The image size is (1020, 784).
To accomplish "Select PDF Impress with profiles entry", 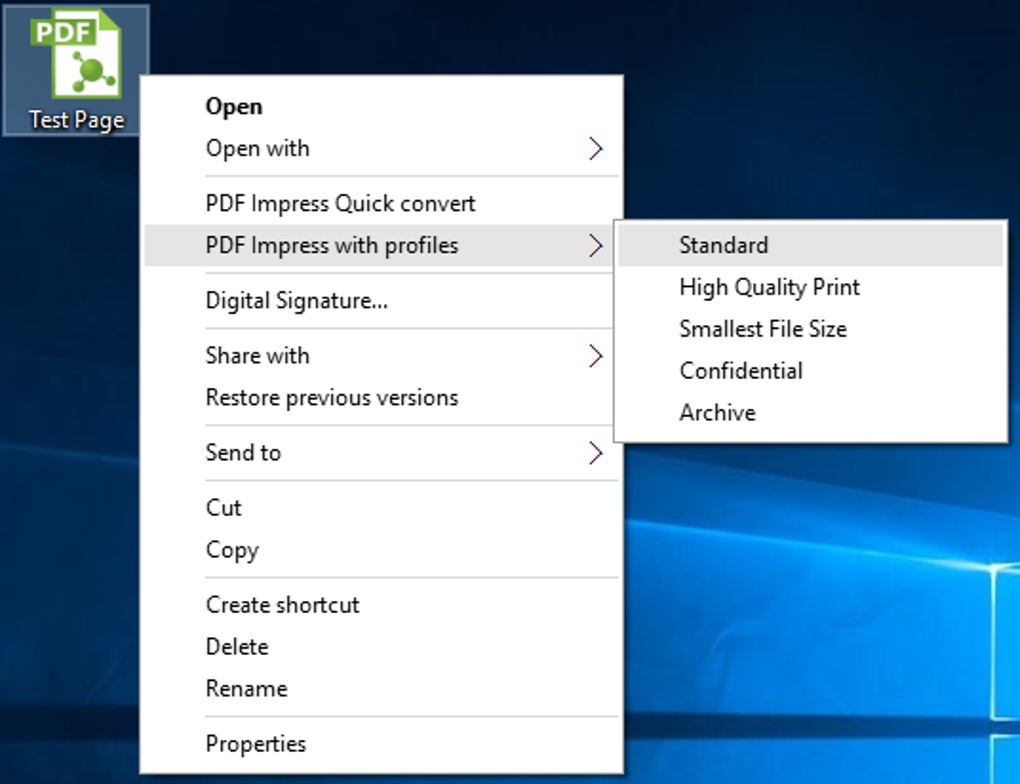I will [381, 245].
